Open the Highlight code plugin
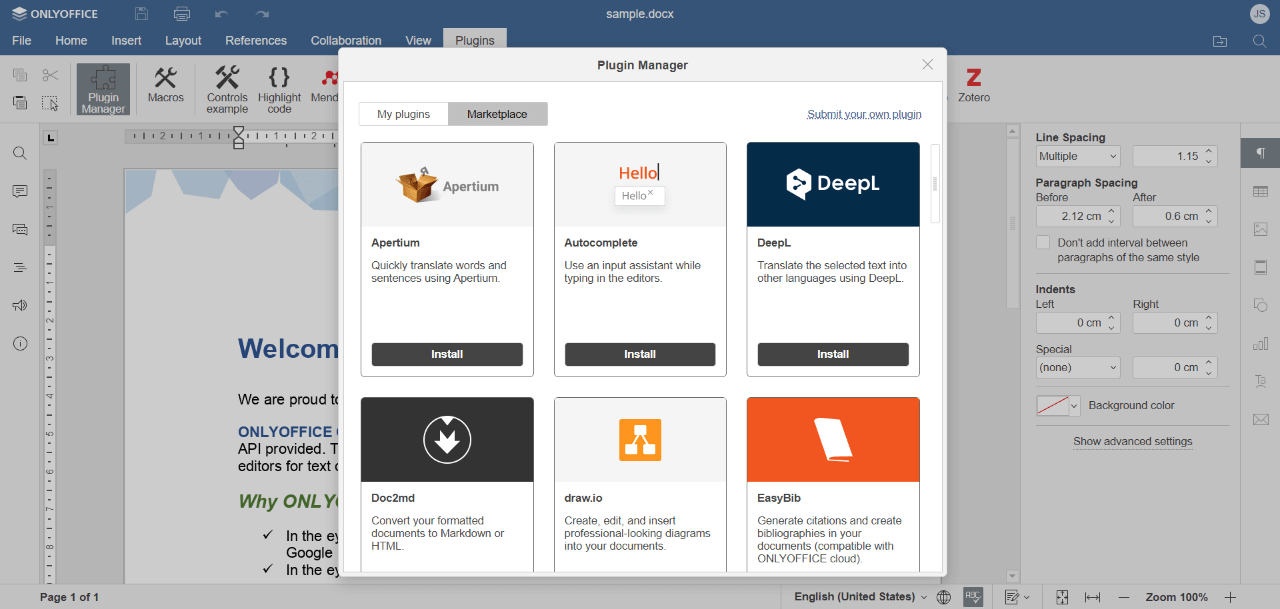 [x=279, y=89]
